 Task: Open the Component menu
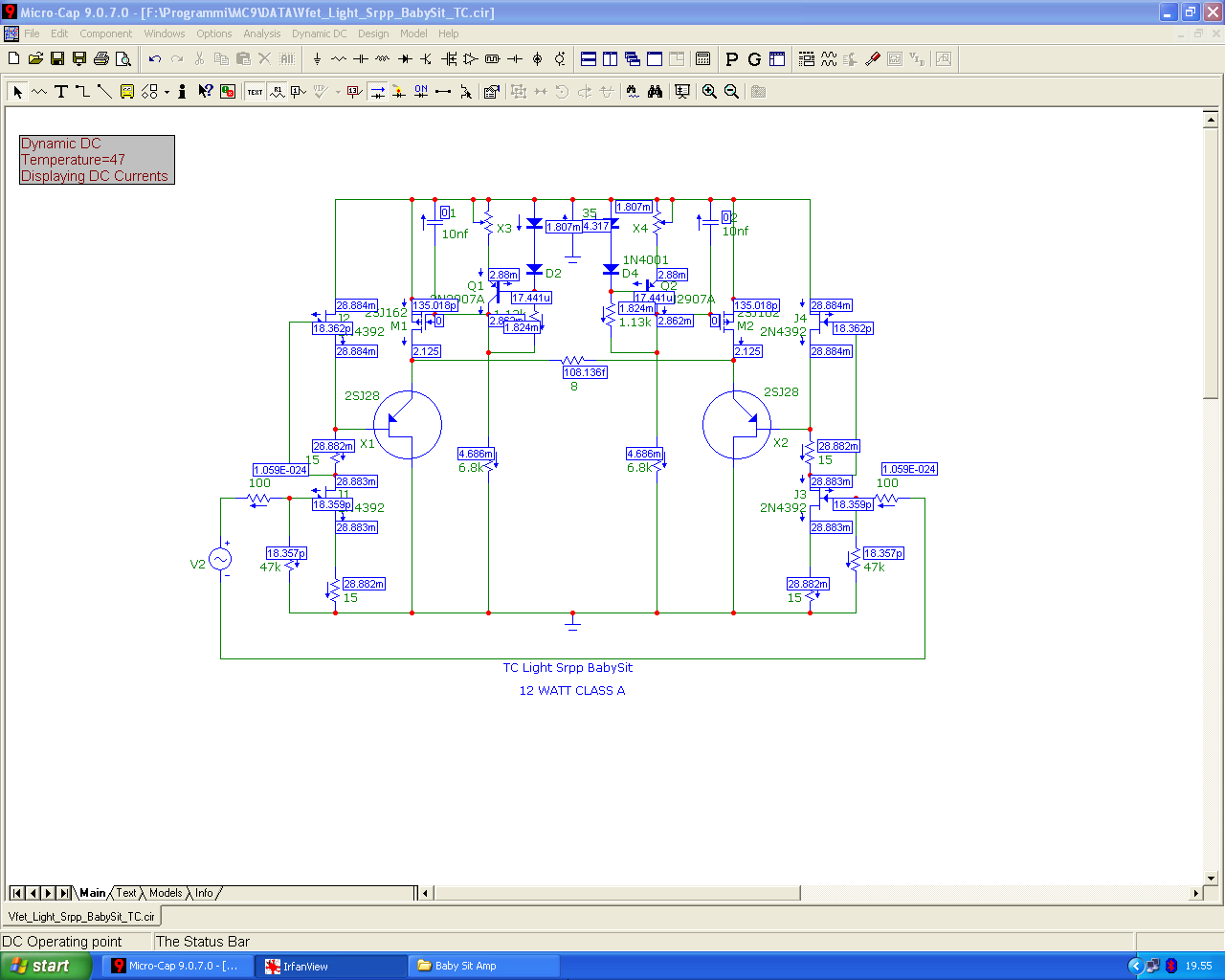105,33
